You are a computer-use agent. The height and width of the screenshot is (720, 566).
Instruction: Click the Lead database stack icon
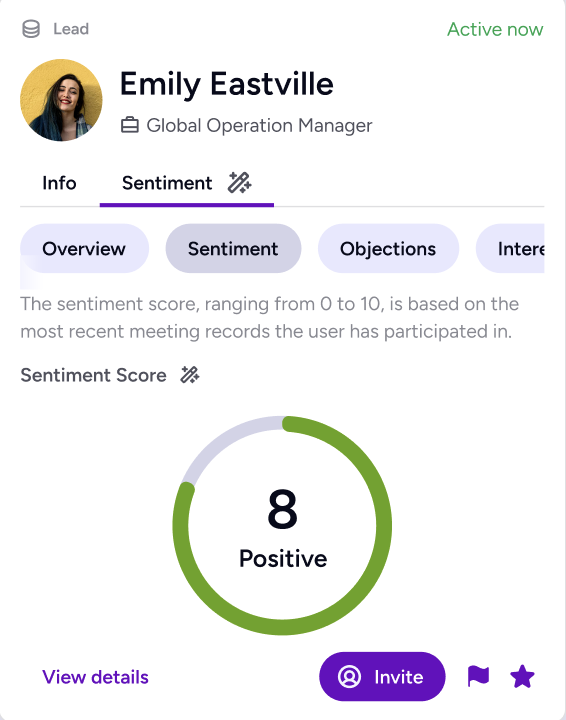[x=31, y=29]
